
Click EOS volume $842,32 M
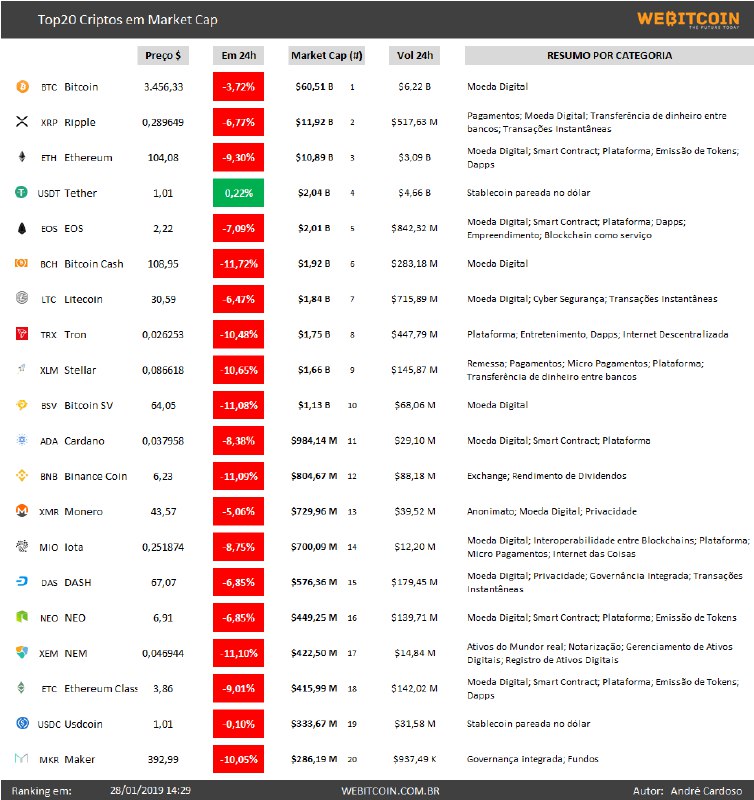coord(414,228)
